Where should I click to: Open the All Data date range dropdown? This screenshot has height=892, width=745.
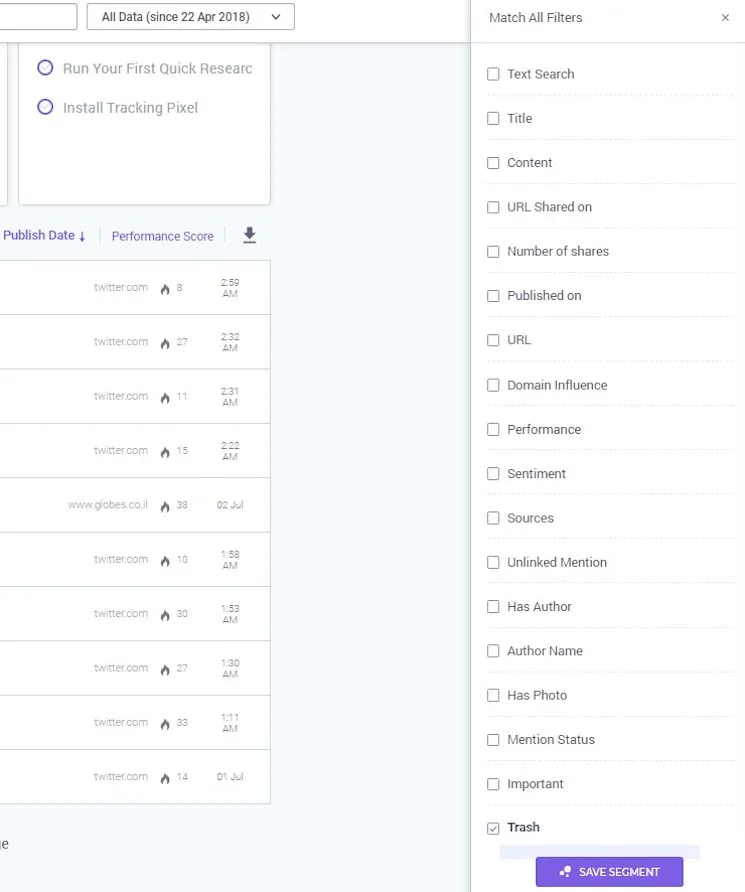(190, 16)
